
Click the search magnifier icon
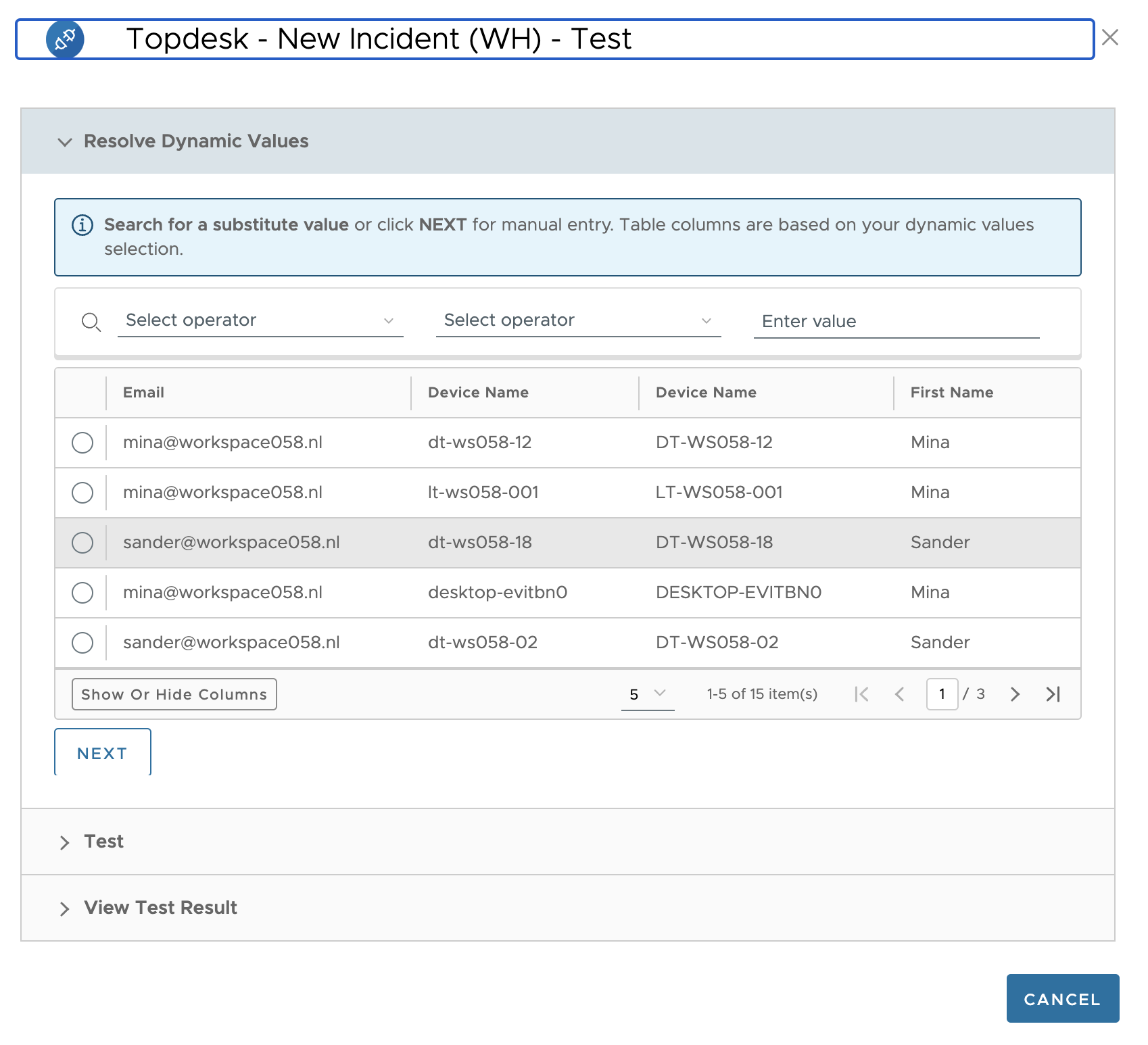(x=91, y=322)
